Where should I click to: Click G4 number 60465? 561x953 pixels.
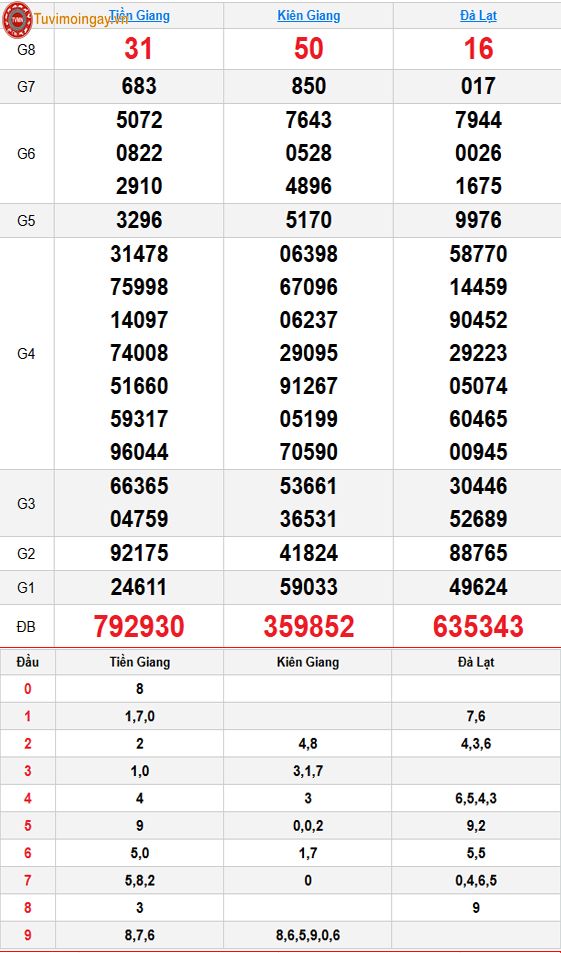[x=478, y=419]
